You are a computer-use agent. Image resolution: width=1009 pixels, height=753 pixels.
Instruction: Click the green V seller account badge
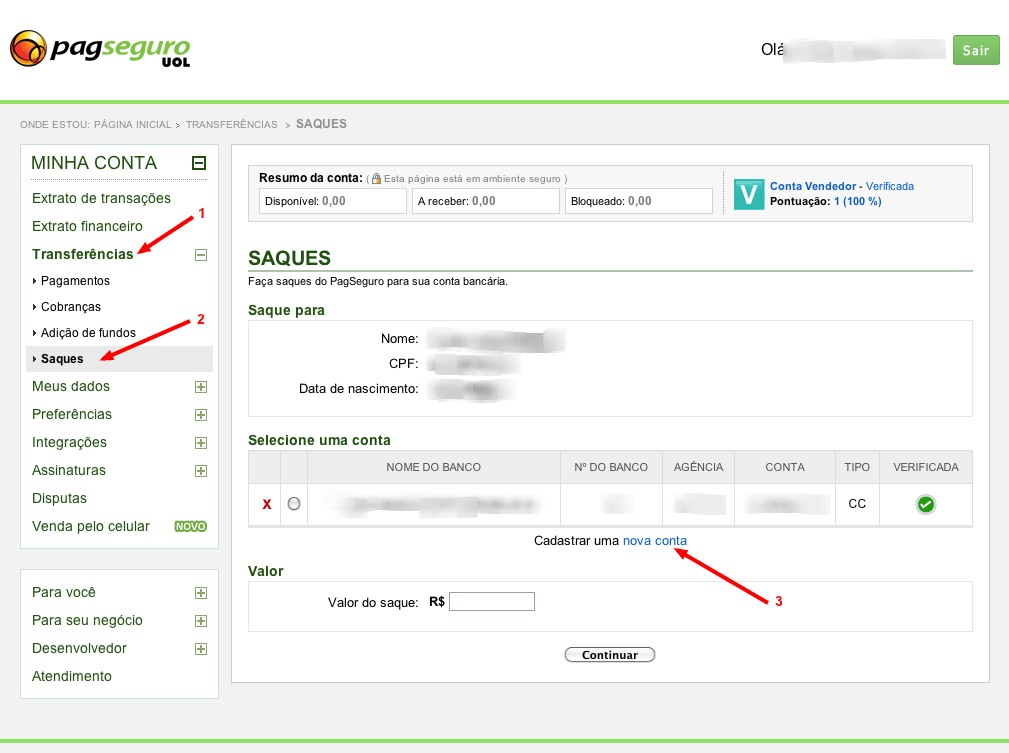(748, 194)
